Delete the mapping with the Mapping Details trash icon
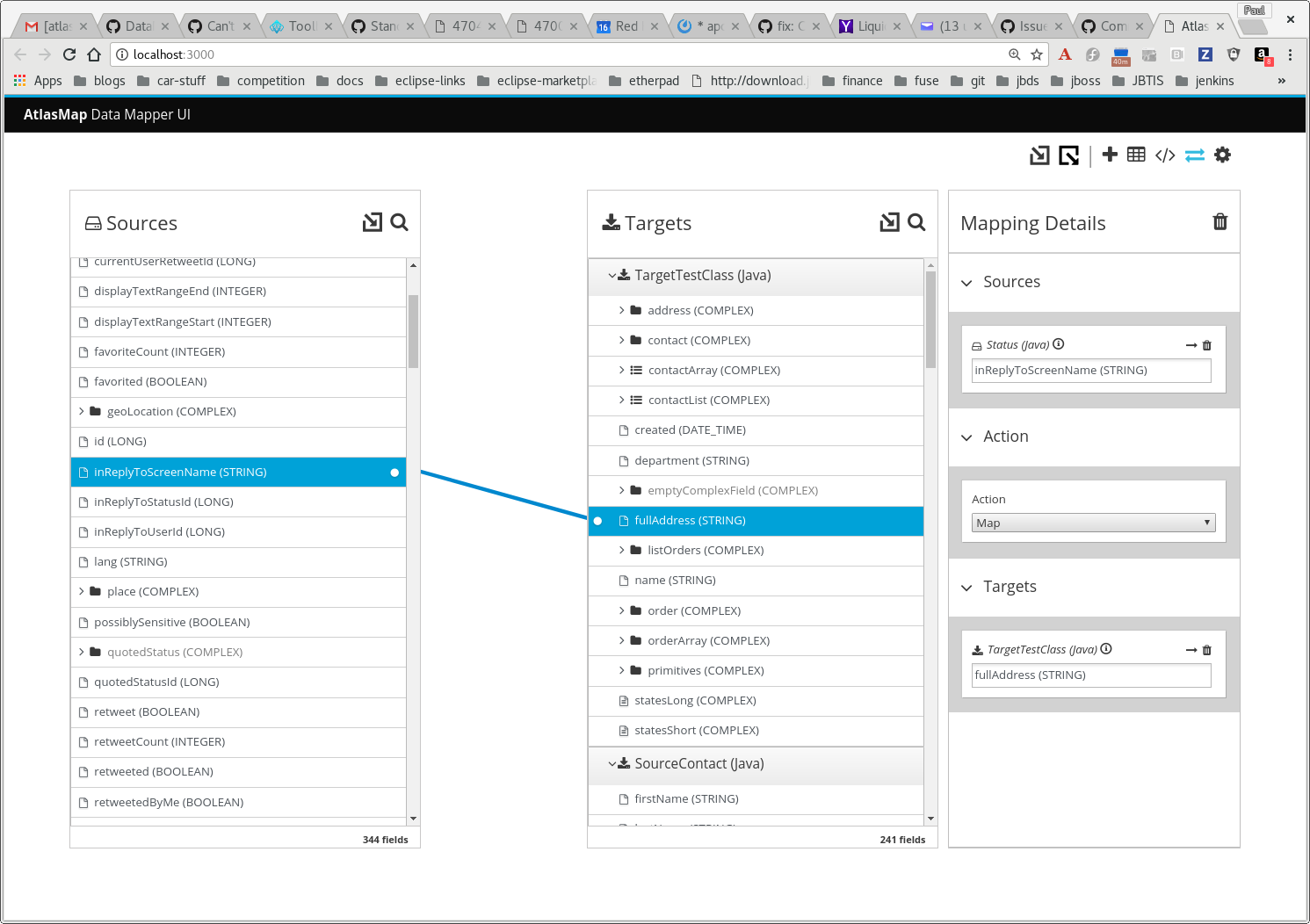This screenshot has height=924, width=1310. tap(1220, 222)
